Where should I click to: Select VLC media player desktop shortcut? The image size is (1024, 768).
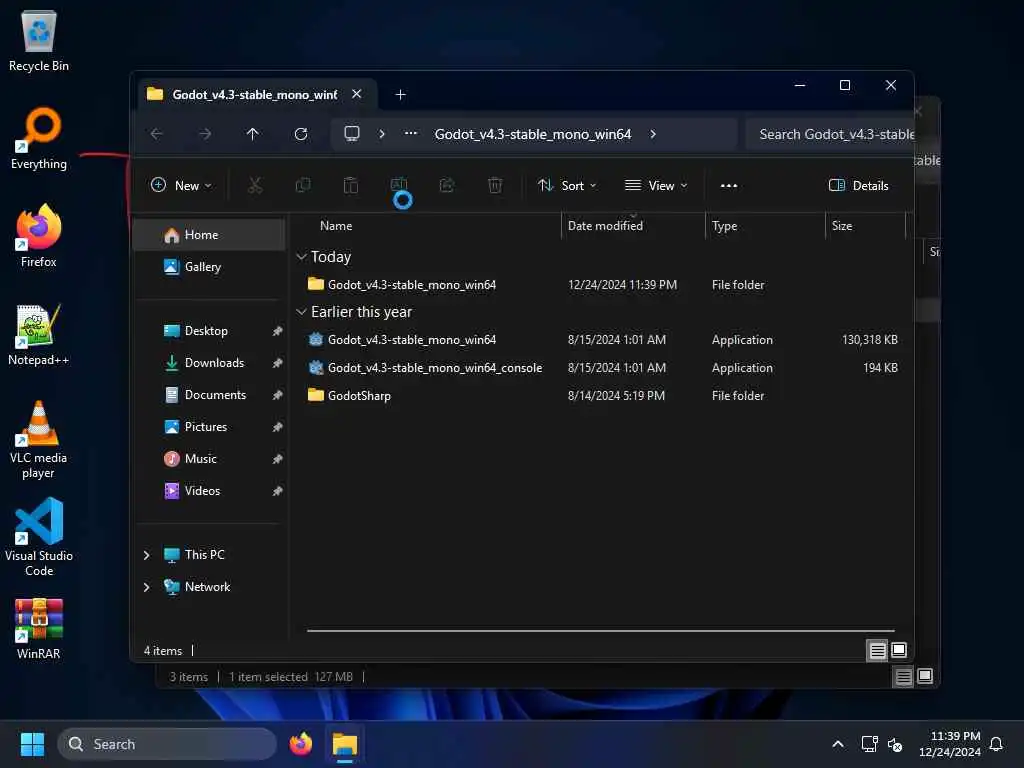[x=39, y=440]
